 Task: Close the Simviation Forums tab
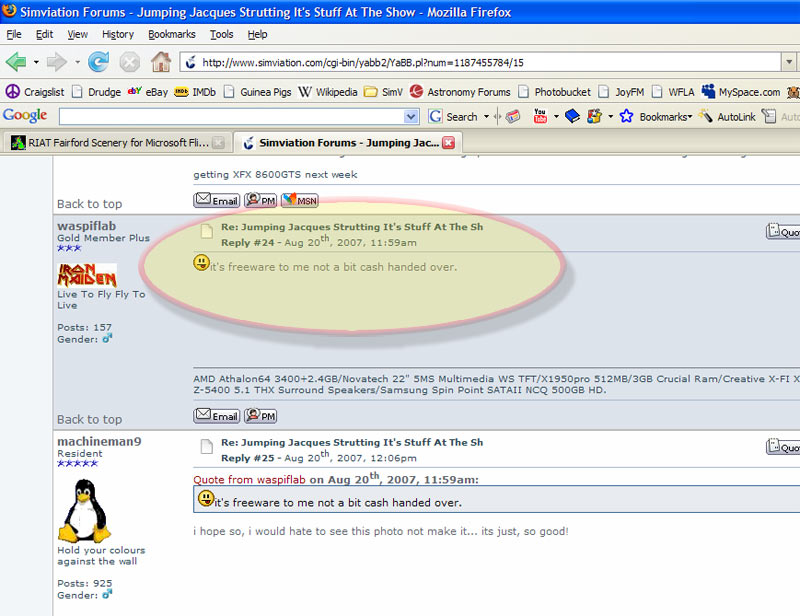(x=448, y=142)
